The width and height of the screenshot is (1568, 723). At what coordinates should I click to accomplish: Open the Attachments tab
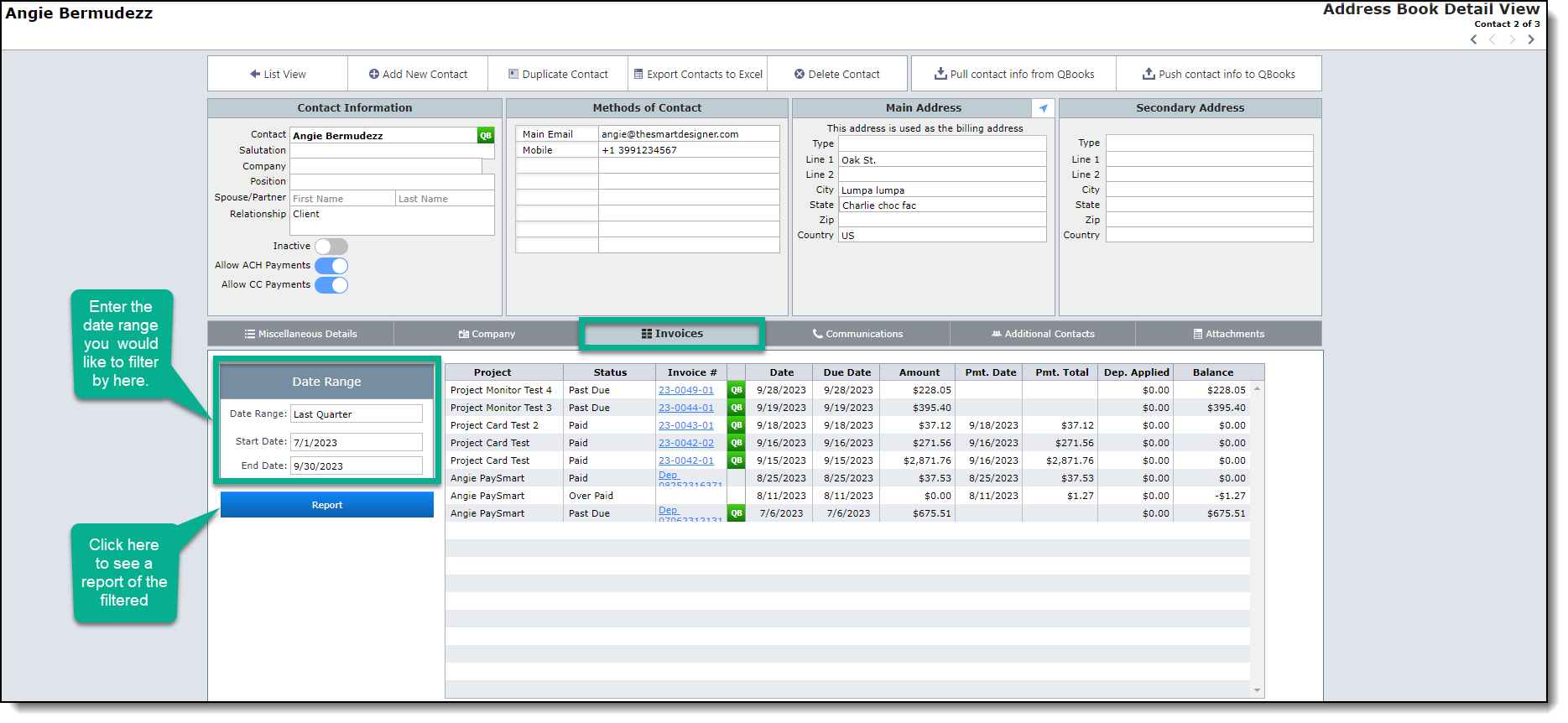[x=1229, y=334]
